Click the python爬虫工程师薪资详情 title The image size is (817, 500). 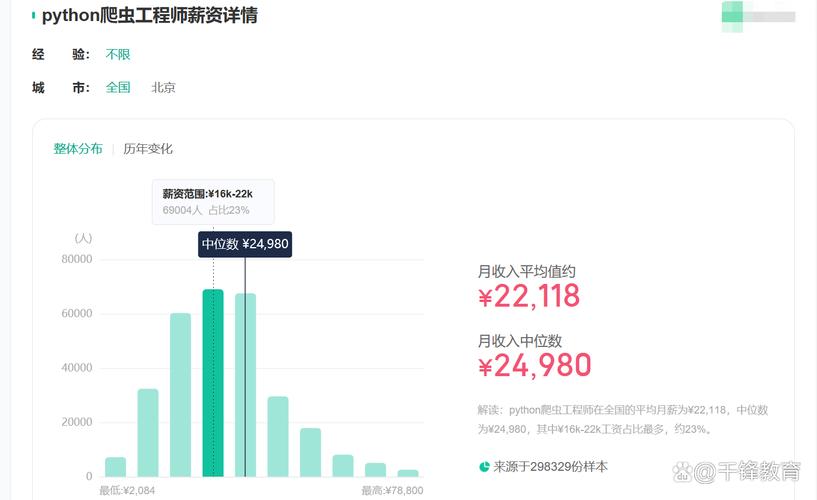pyautogui.click(x=150, y=16)
